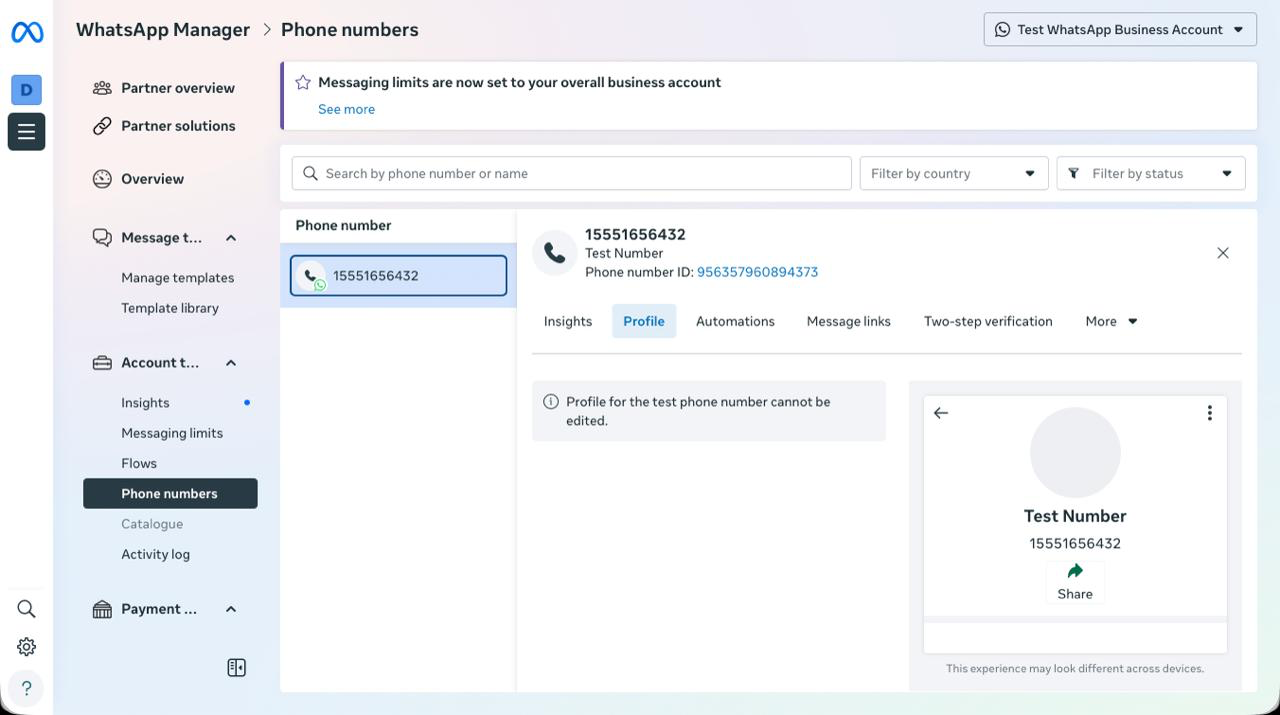Click the Meta logo icon
Viewport: 1280px width, 715px height.
point(27,32)
